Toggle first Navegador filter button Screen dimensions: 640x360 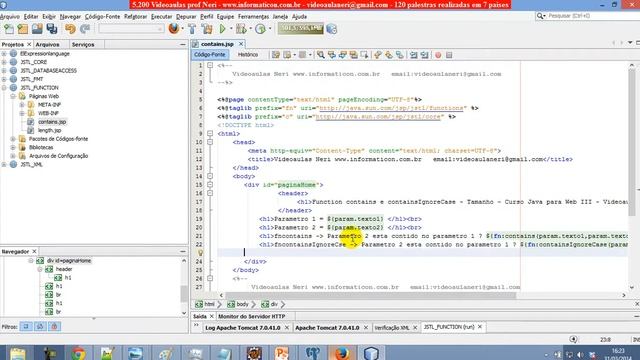[26, 327]
